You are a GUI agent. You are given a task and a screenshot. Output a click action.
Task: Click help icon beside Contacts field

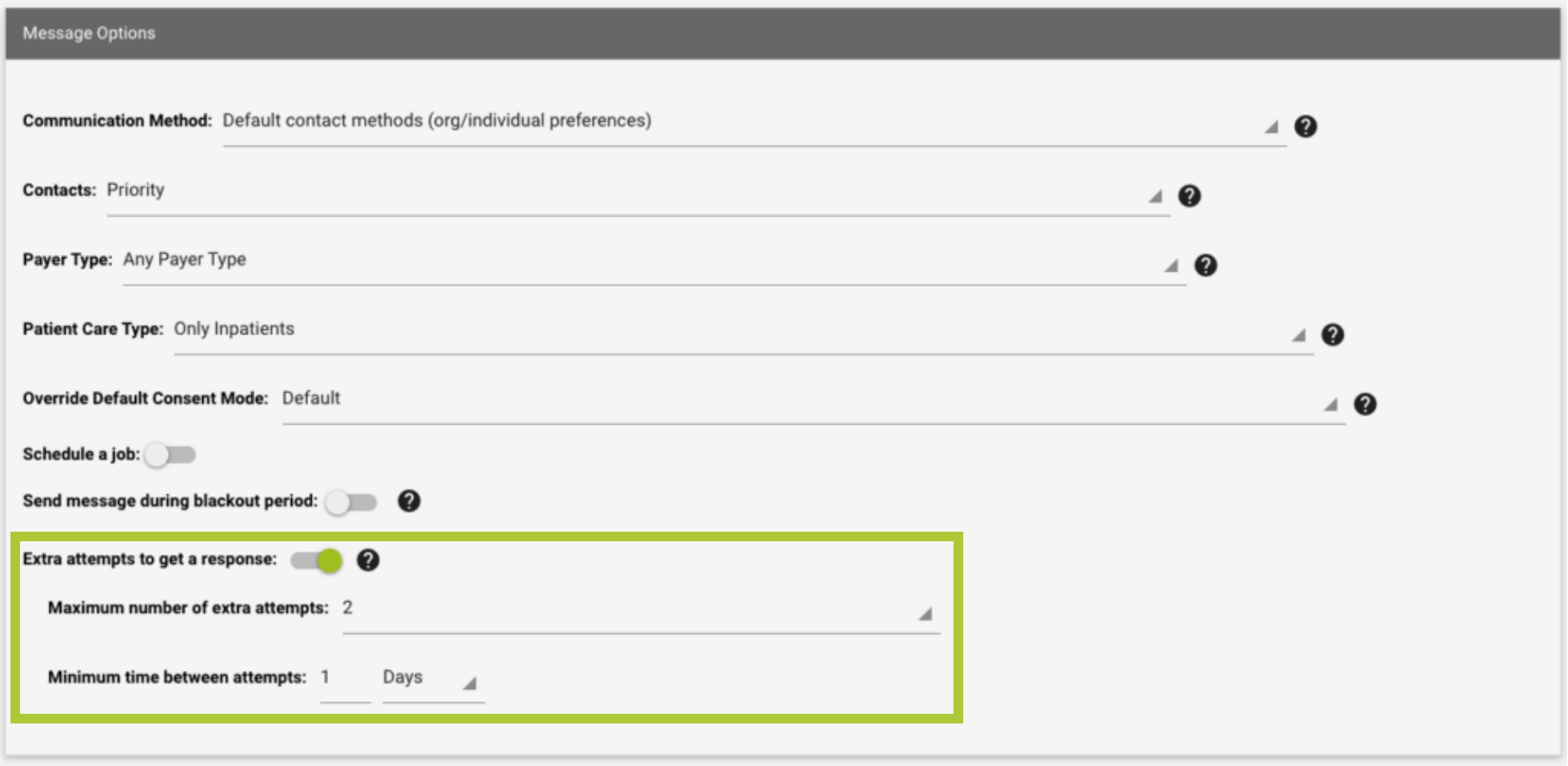[x=1189, y=196]
